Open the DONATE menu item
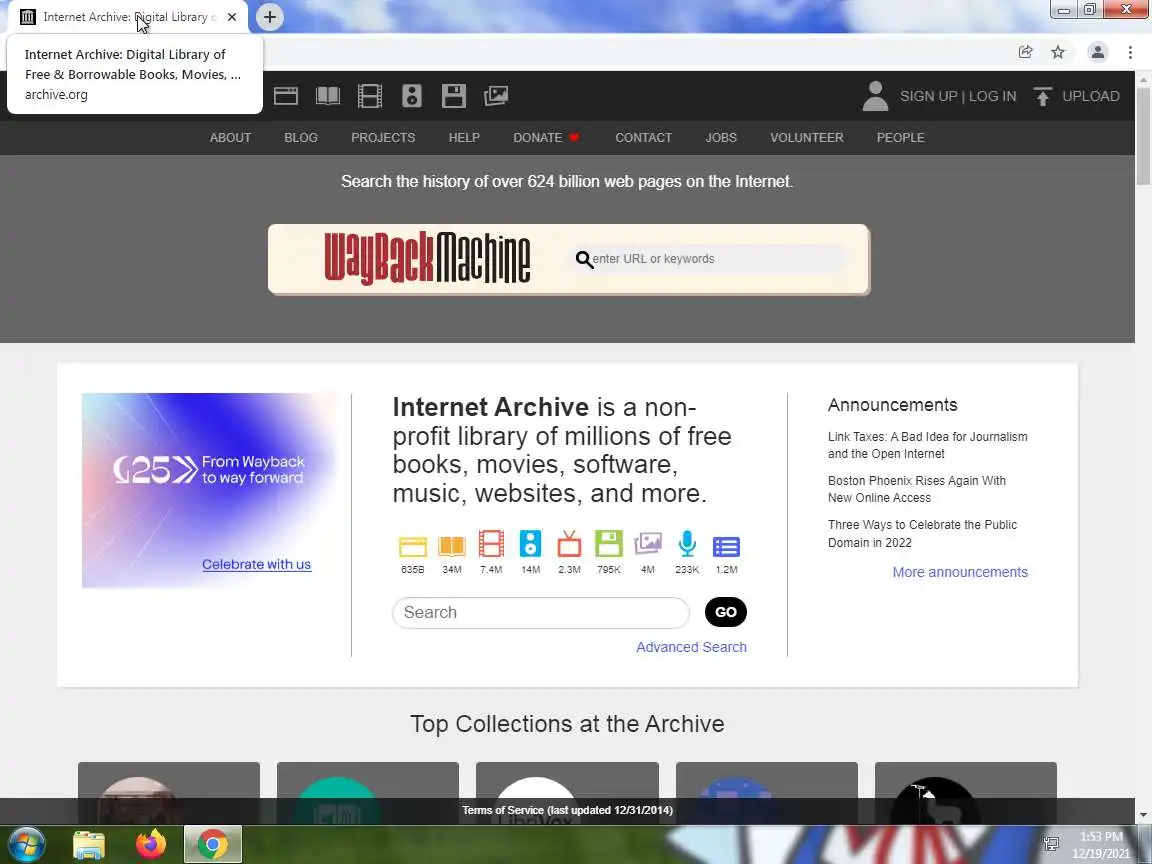The width and height of the screenshot is (1152, 864). [x=546, y=137]
